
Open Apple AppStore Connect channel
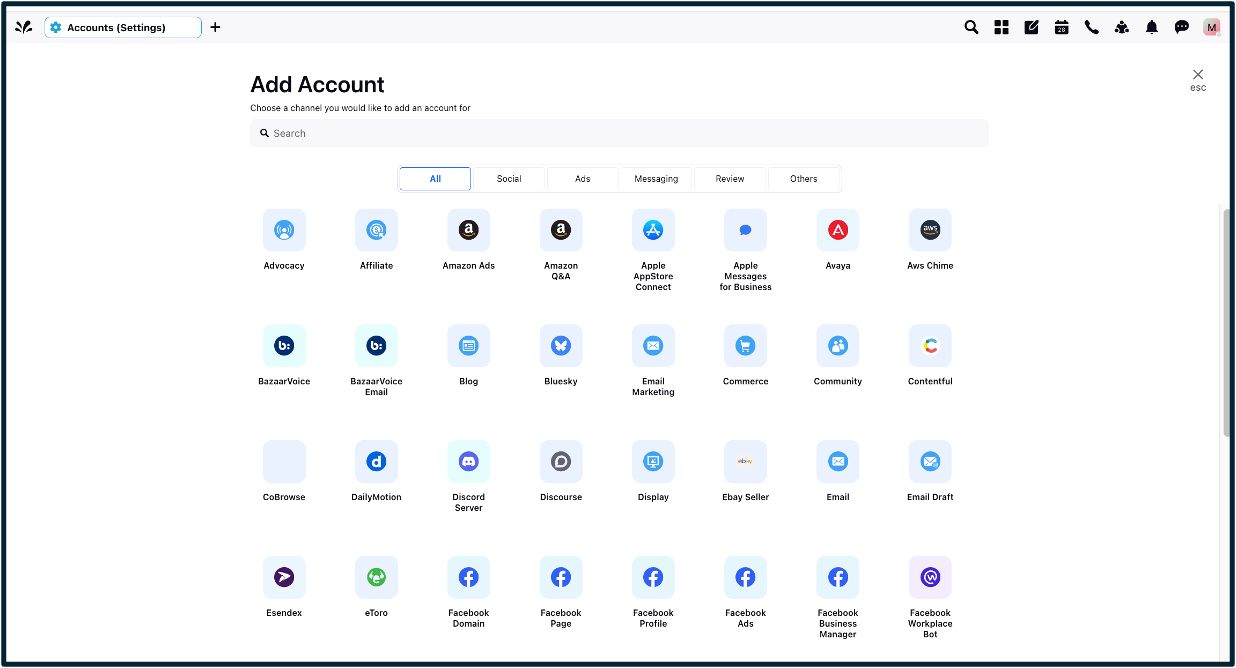click(x=653, y=230)
